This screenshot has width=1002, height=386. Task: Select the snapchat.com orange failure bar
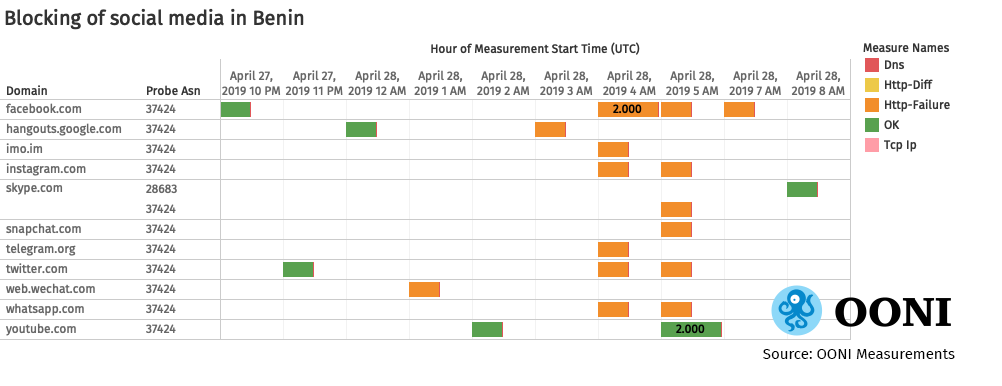(677, 229)
